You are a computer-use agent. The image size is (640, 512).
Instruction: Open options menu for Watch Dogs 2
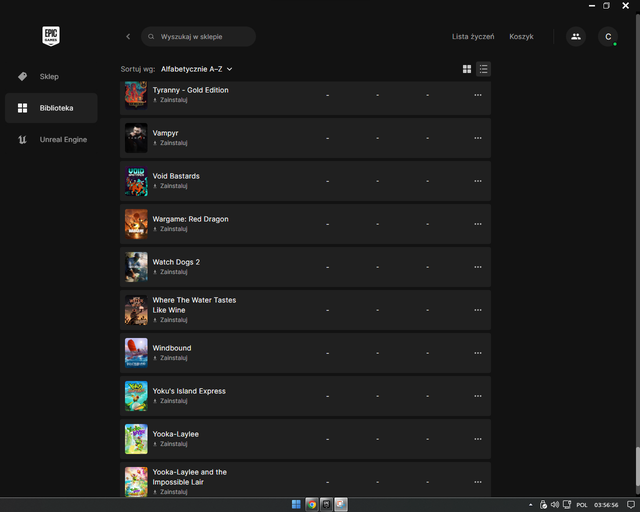pyautogui.click(x=478, y=267)
